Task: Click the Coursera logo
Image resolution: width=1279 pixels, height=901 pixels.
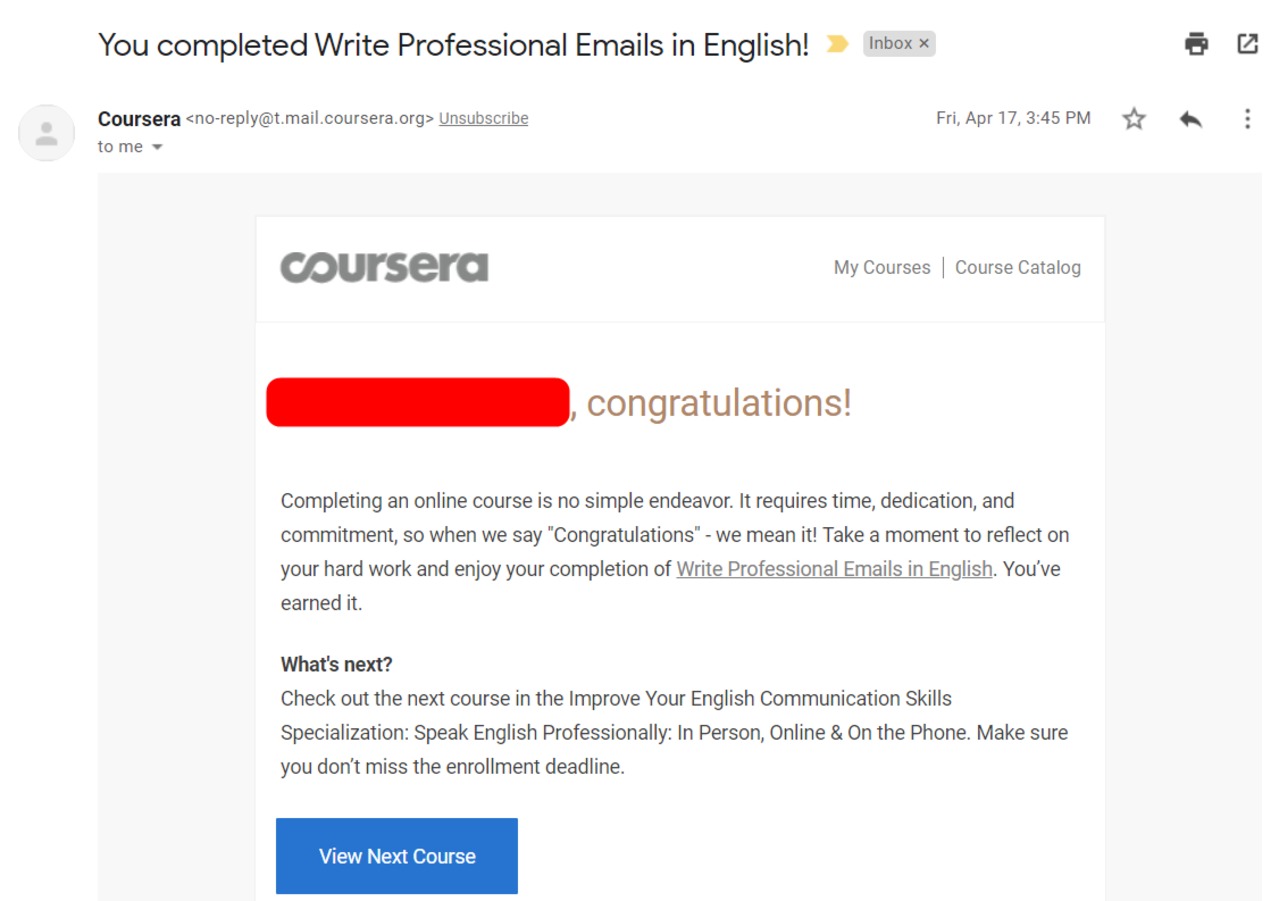Action: (x=384, y=267)
